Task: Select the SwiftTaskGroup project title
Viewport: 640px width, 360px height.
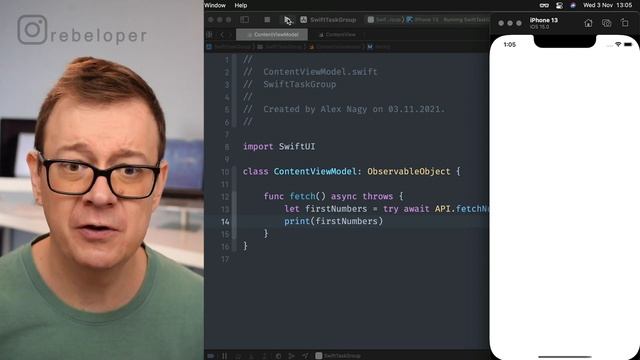Action: (x=333, y=20)
